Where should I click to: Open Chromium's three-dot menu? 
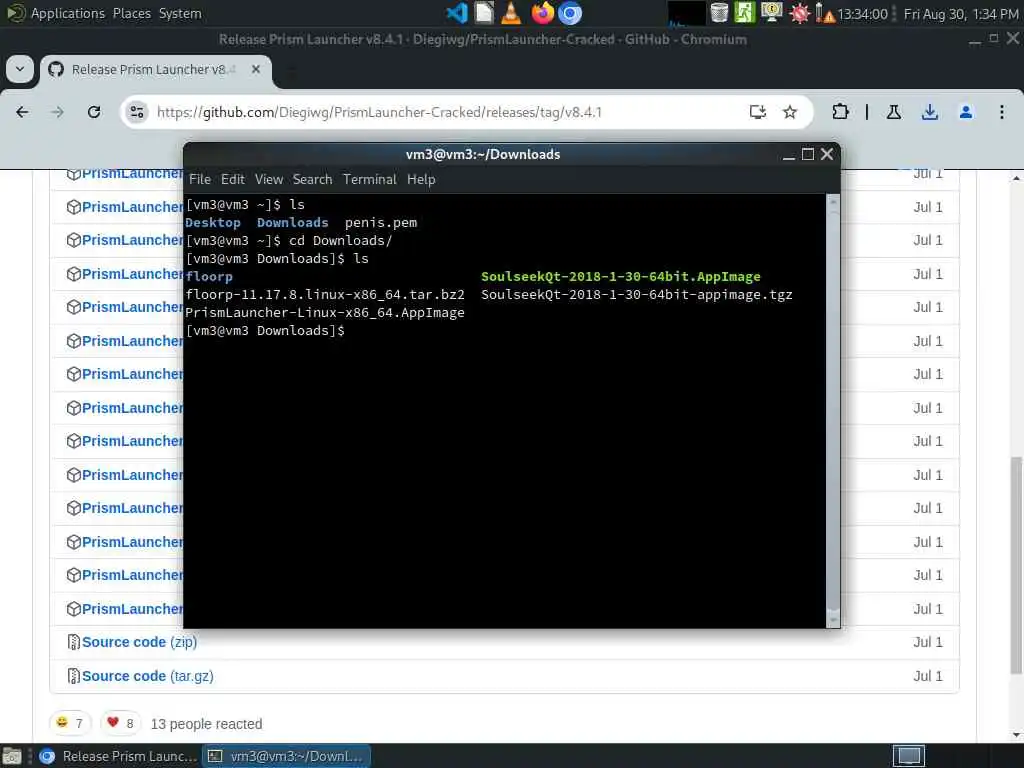(1001, 112)
